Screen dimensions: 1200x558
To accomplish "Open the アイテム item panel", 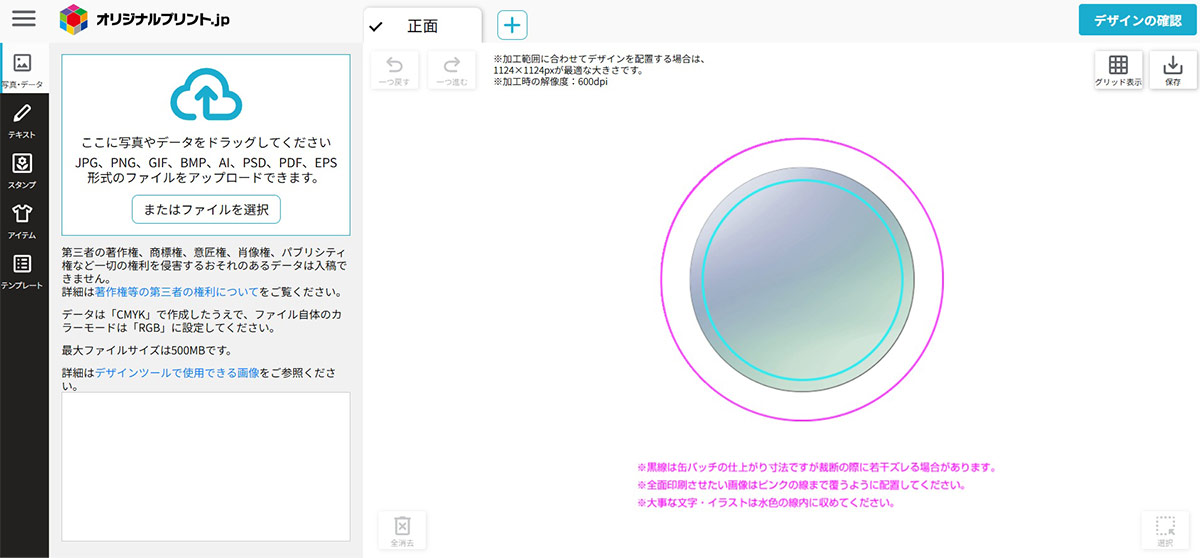I will point(23,221).
